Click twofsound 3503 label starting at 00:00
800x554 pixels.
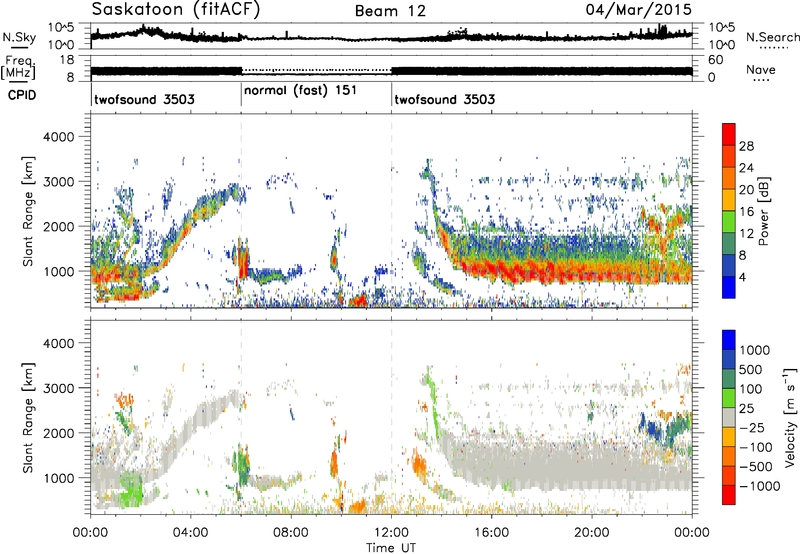pyautogui.click(x=144, y=99)
